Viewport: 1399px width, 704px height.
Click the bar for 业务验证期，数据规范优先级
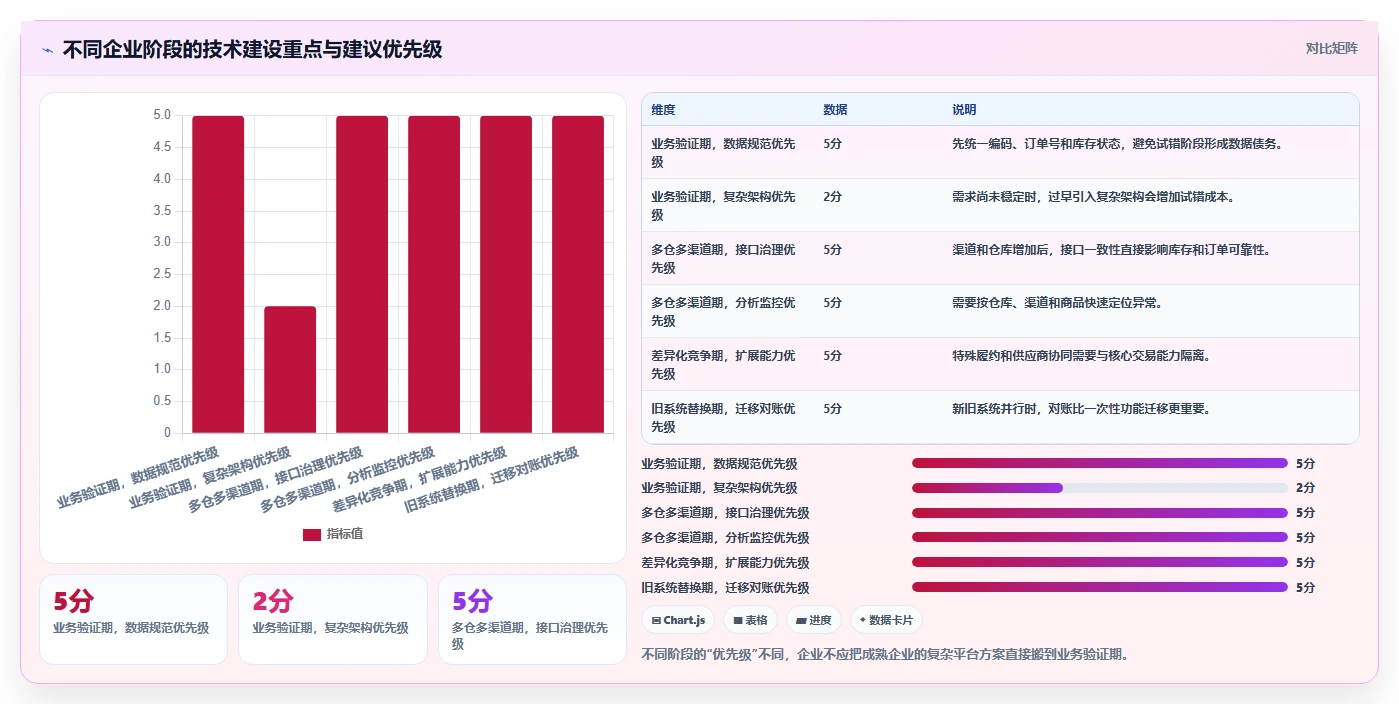tap(218, 274)
